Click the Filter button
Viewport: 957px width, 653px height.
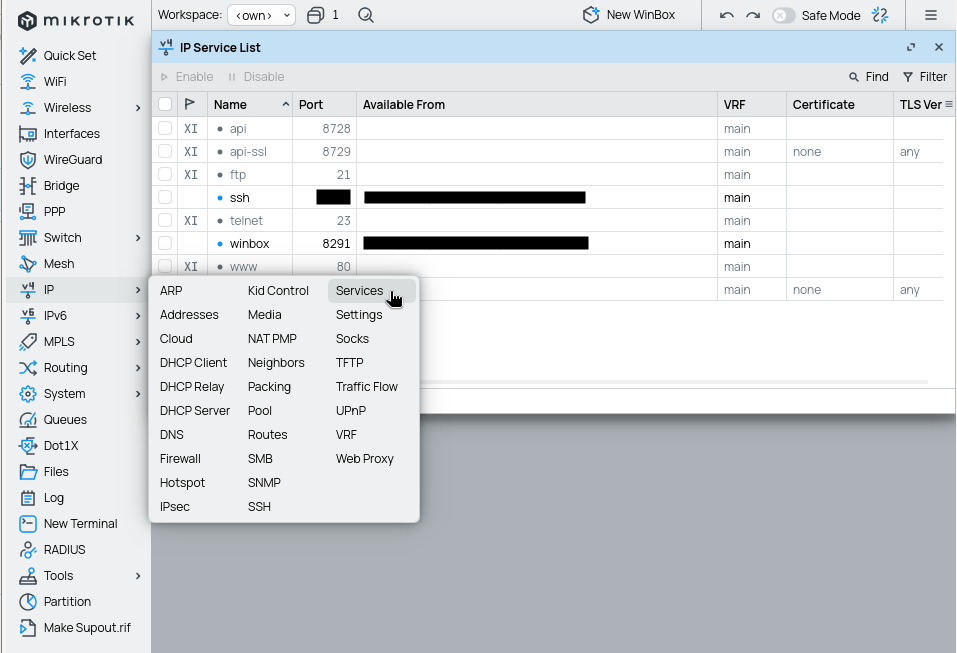pos(925,77)
